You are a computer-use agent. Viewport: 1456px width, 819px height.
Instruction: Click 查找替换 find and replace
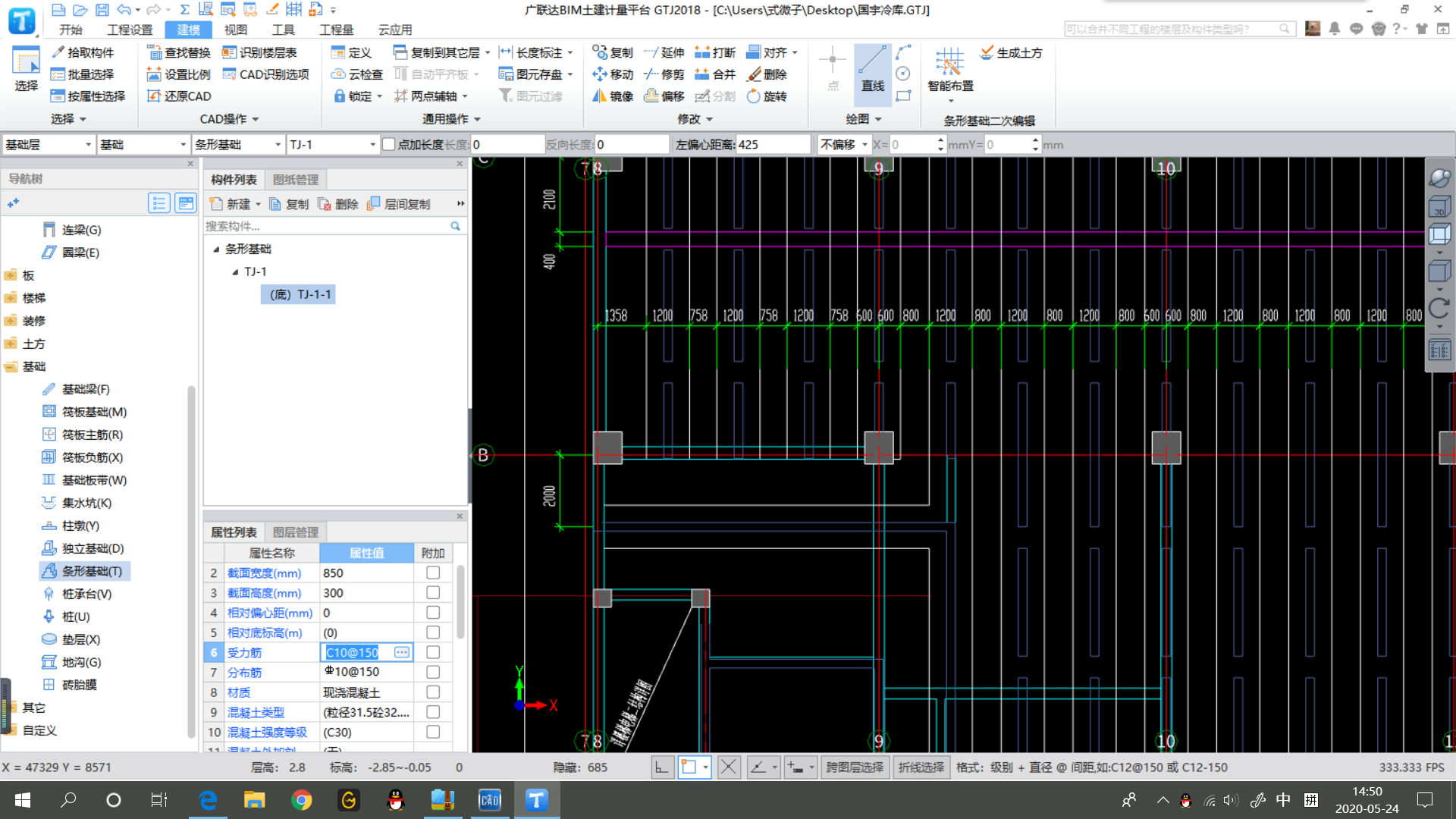tap(179, 52)
